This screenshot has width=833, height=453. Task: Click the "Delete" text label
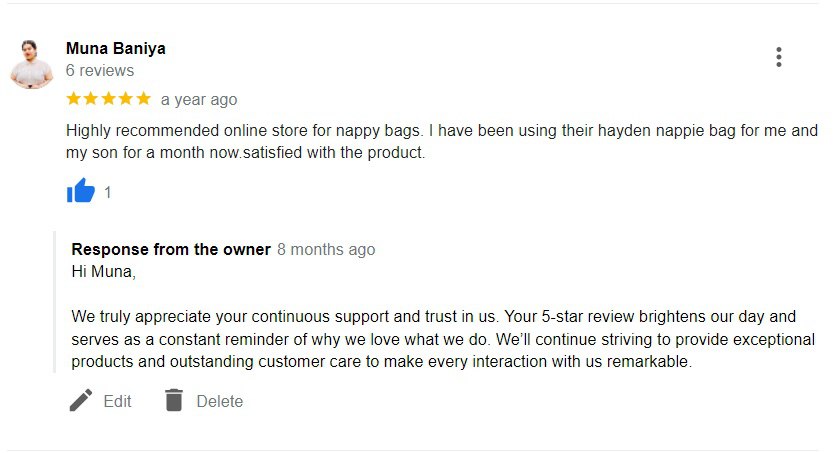click(x=219, y=401)
